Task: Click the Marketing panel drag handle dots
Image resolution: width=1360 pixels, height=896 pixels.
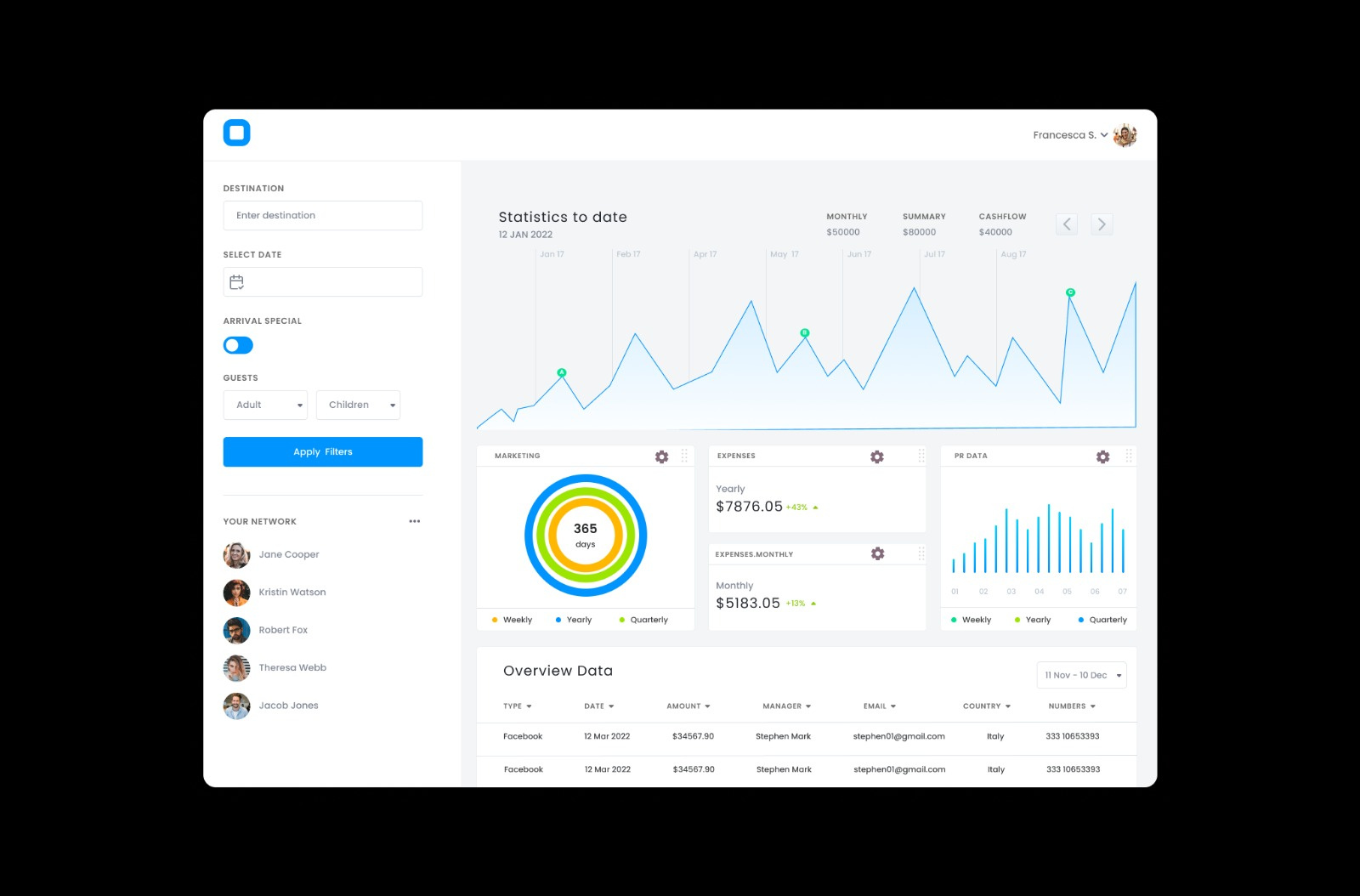Action: point(685,456)
